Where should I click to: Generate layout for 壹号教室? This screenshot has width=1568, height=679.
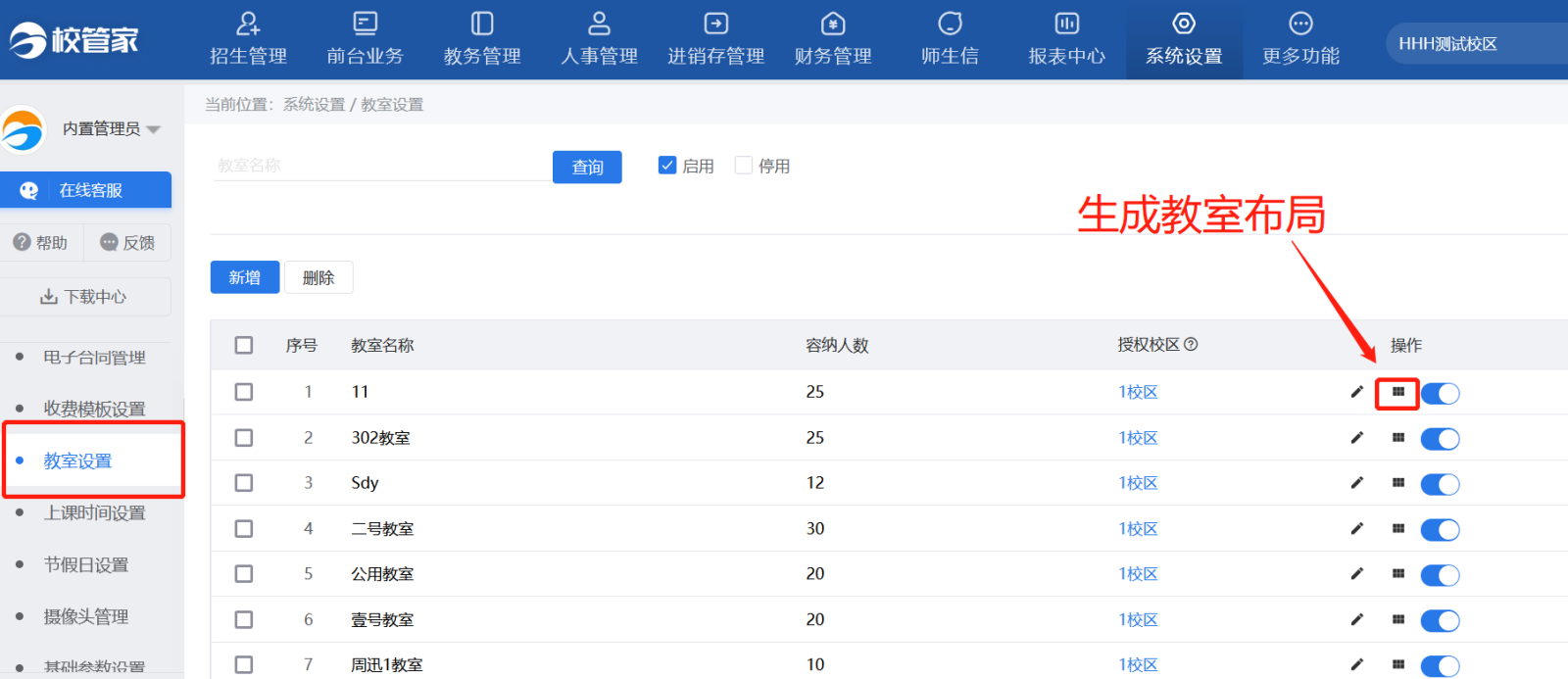point(1398,620)
